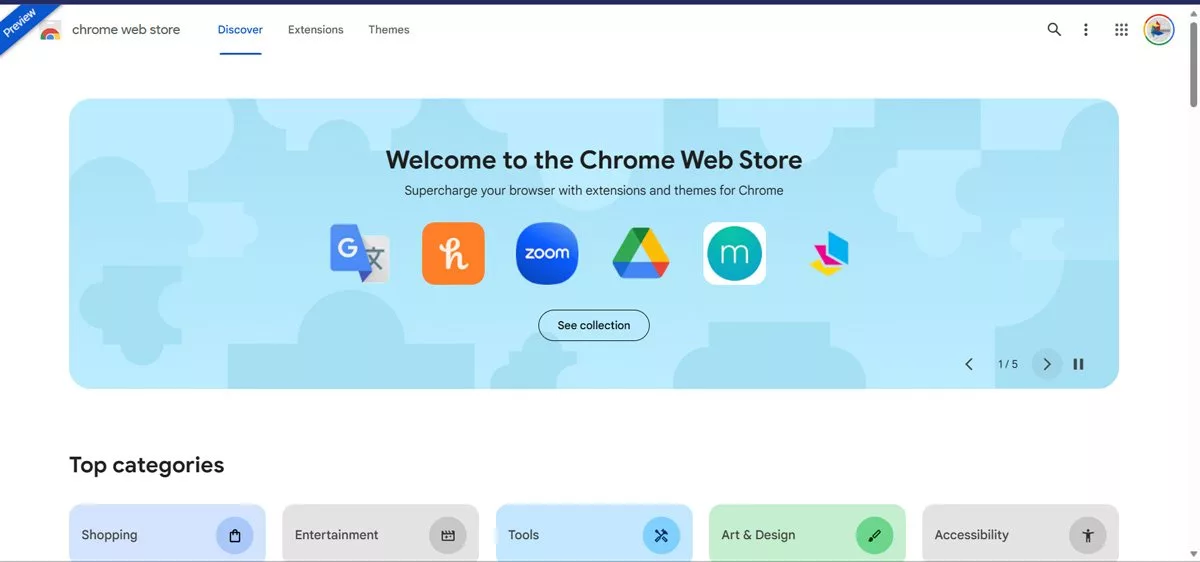Viewport: 1200px width, 562px height.
Task: Open the Art & Design category label
Action: click(758, 535)
